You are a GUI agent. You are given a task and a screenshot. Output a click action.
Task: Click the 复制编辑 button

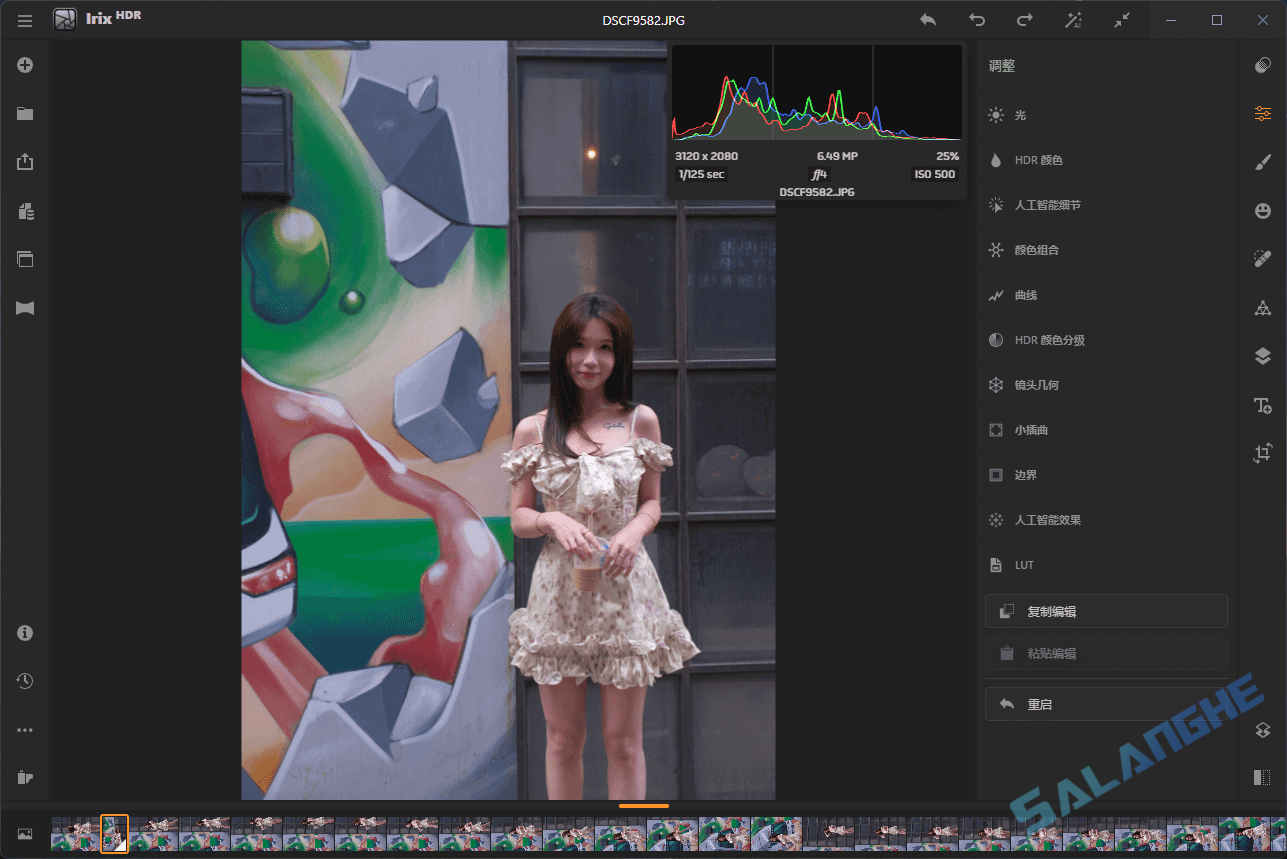click(x=1106, y=610)
